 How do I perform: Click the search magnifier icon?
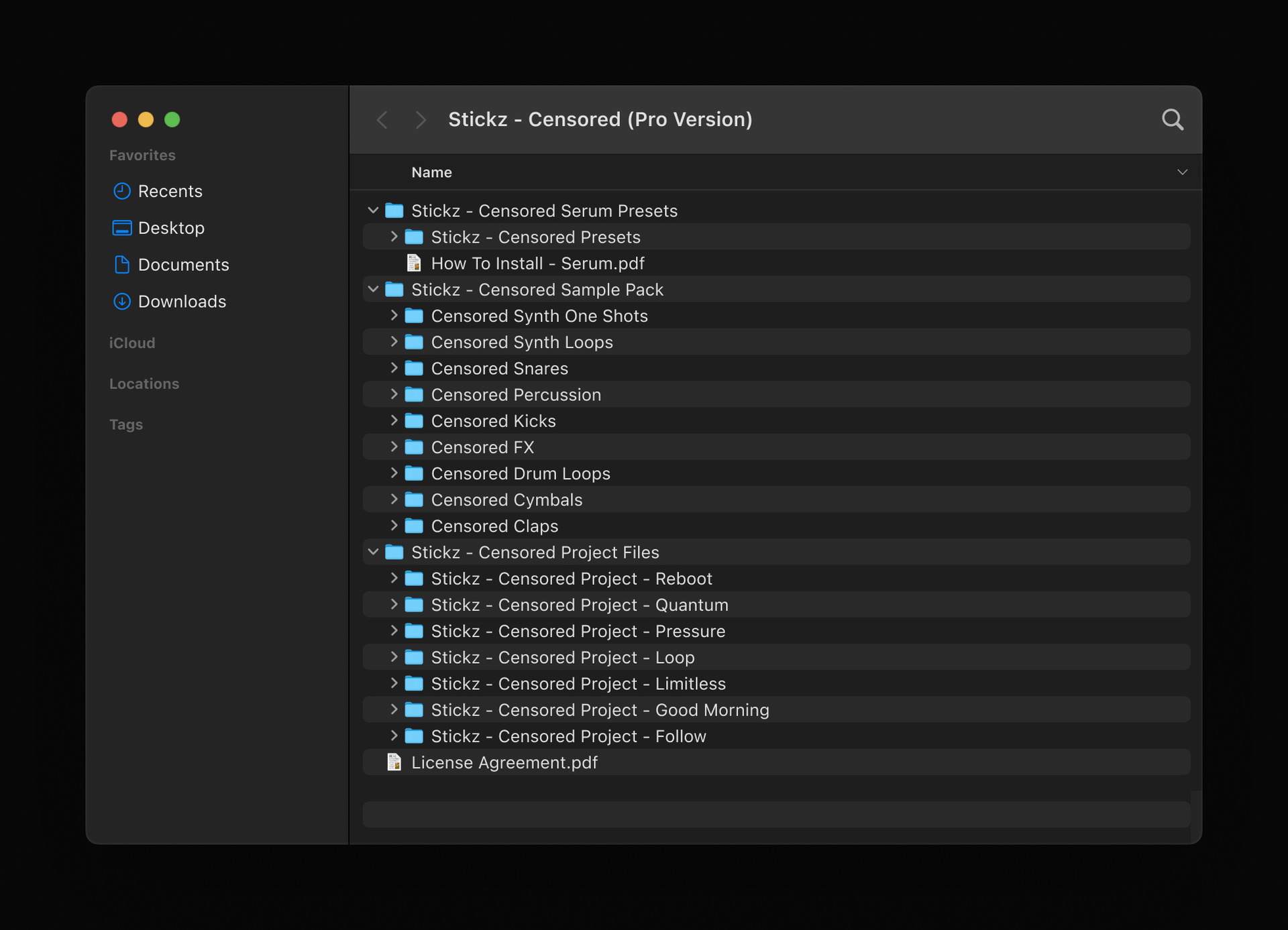[x=1172, y=119]
